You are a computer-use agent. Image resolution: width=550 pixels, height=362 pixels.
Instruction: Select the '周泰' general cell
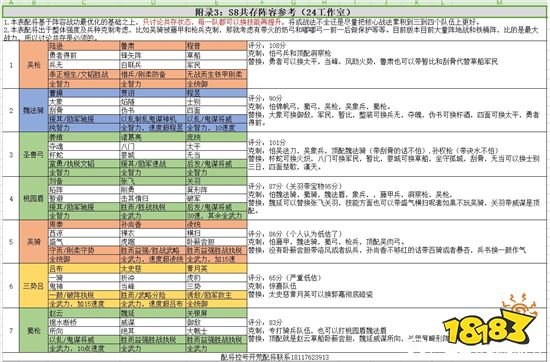(83, 224)
